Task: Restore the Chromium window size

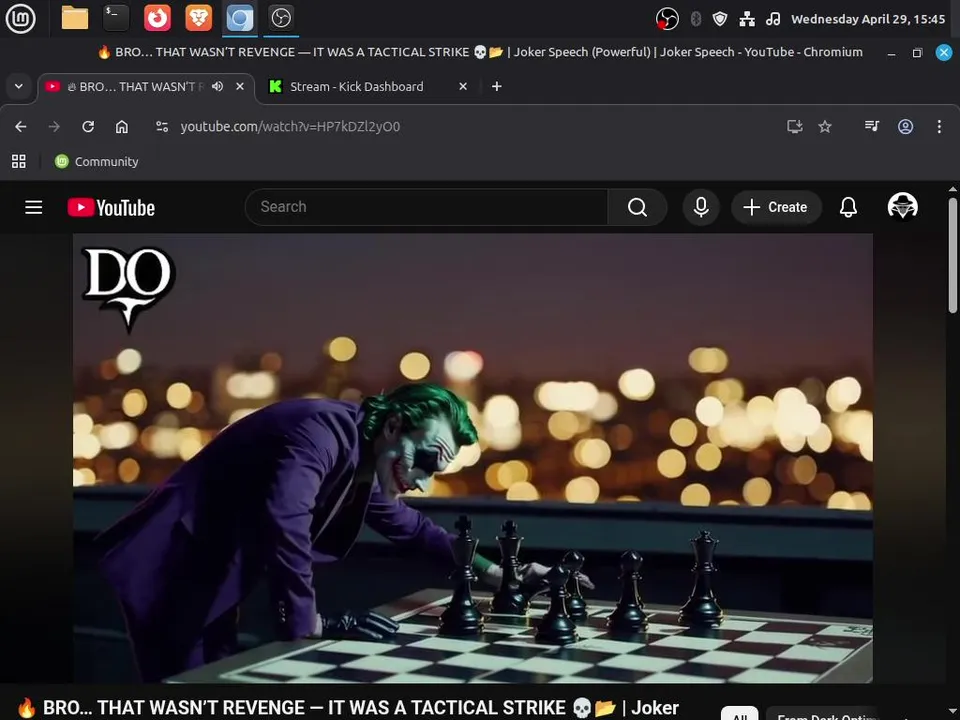Action: point(917,53)
